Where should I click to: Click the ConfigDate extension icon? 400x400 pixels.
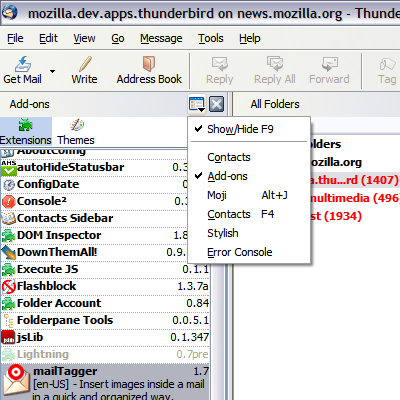(x=9, y=185)
